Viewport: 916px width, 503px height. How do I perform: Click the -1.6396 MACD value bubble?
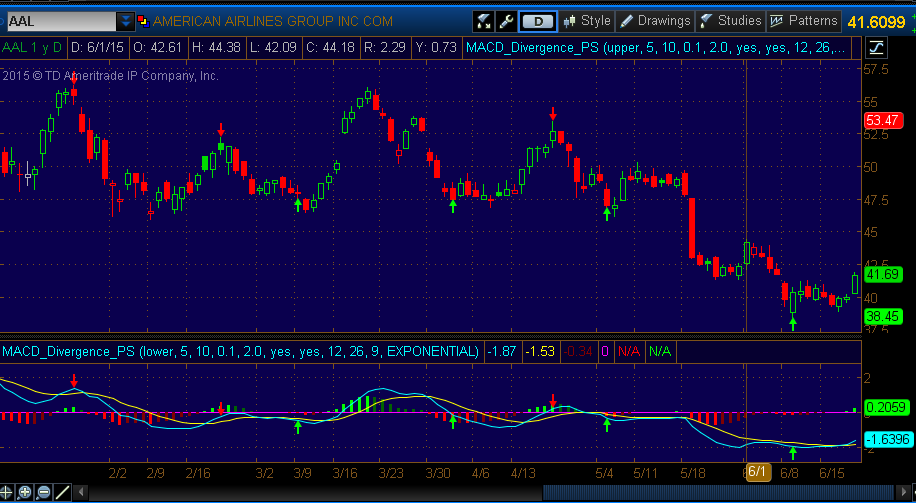tap(888, 439)
